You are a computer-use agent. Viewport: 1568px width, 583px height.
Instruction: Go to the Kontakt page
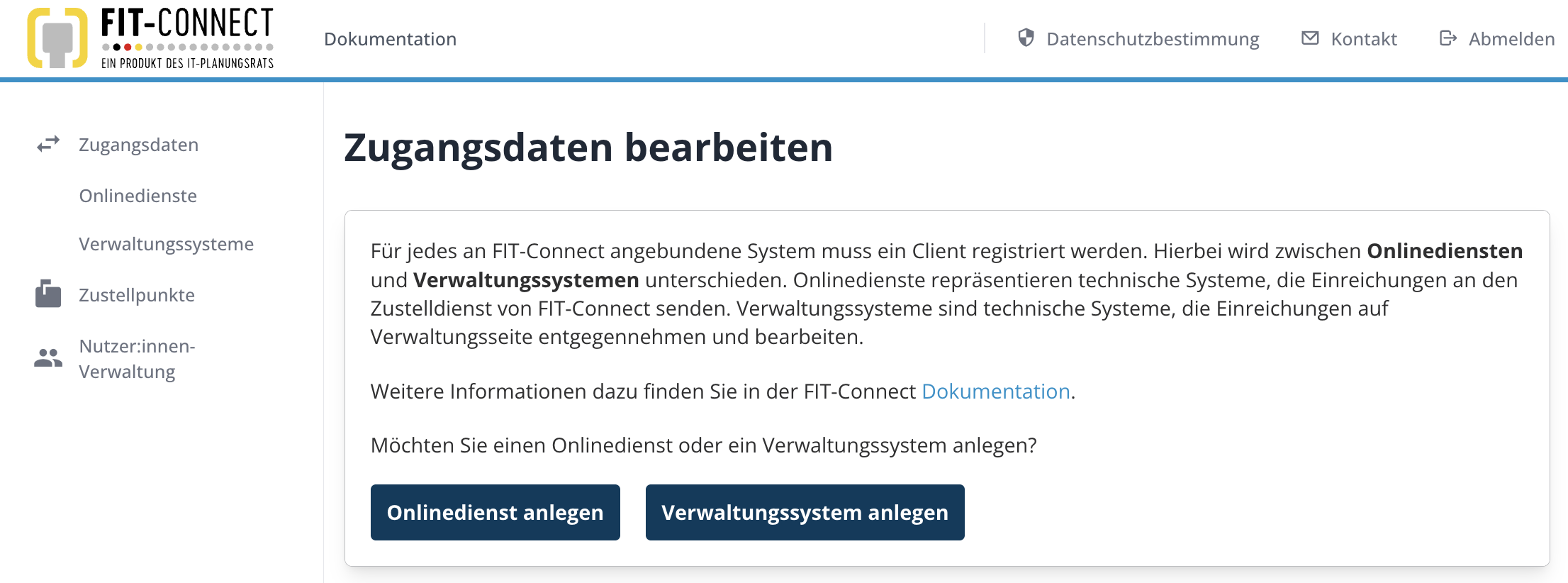coord(1363,39)
